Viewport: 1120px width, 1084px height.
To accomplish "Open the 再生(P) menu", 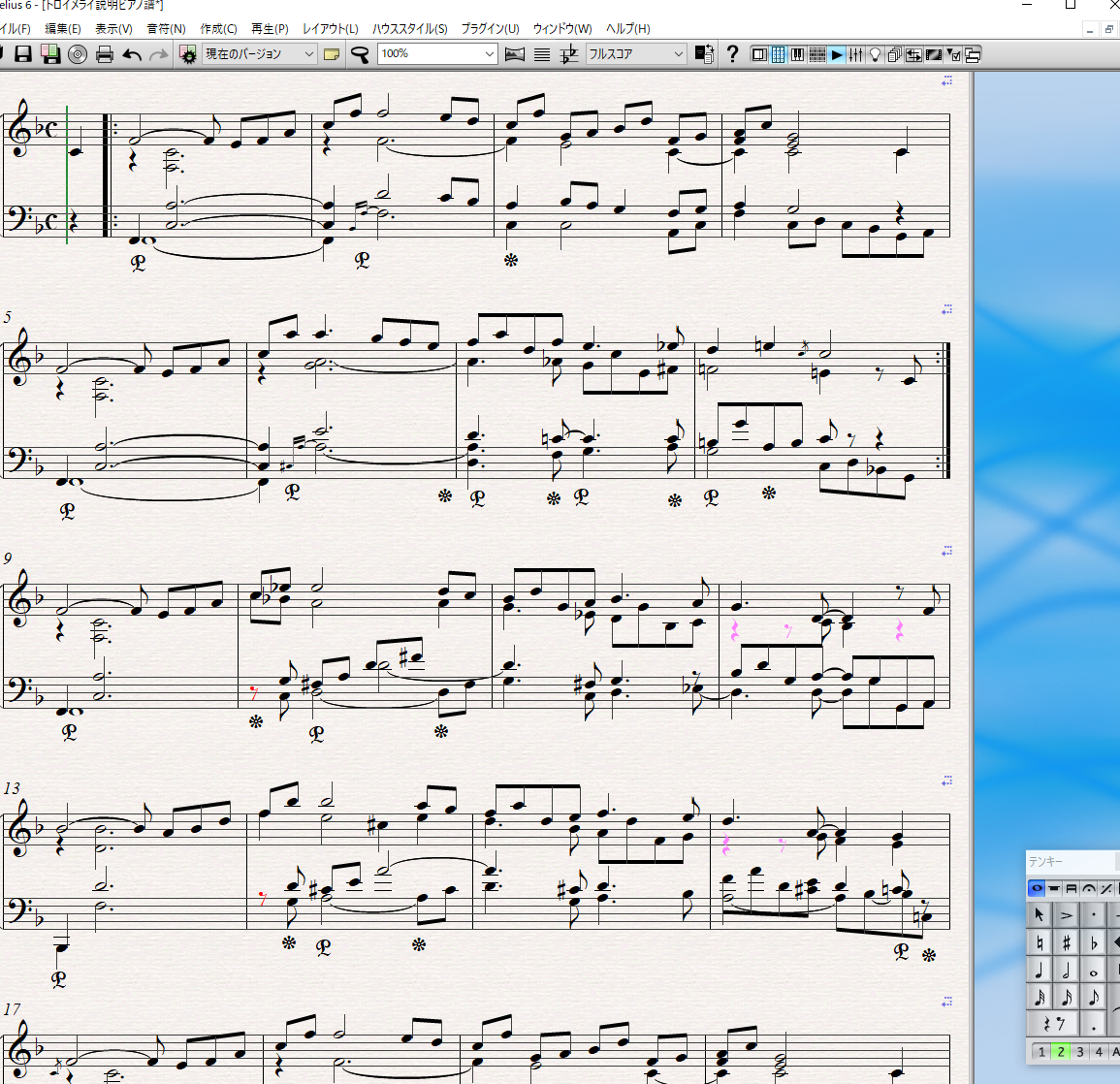I will [x=270, y=28].
